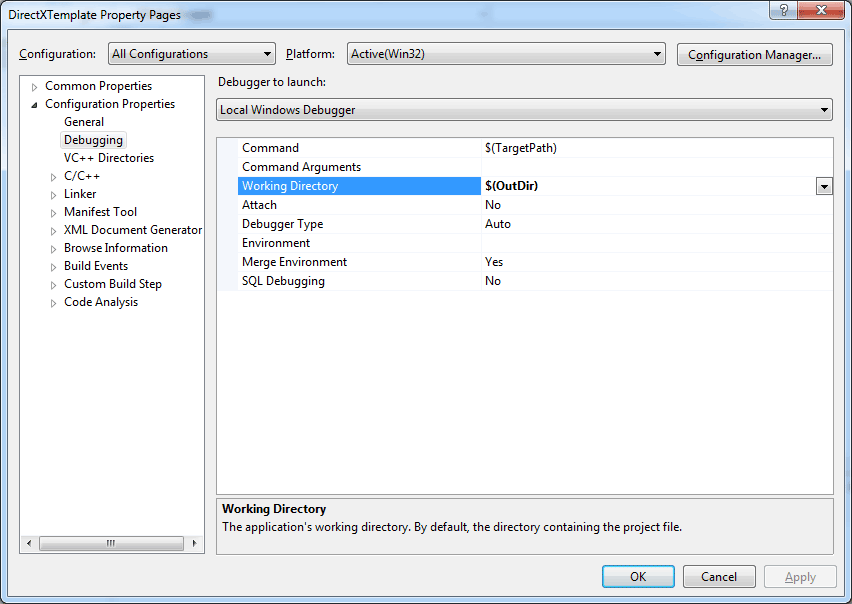
Task: Expand the Code Analysis node arrow
Action: 53,303
